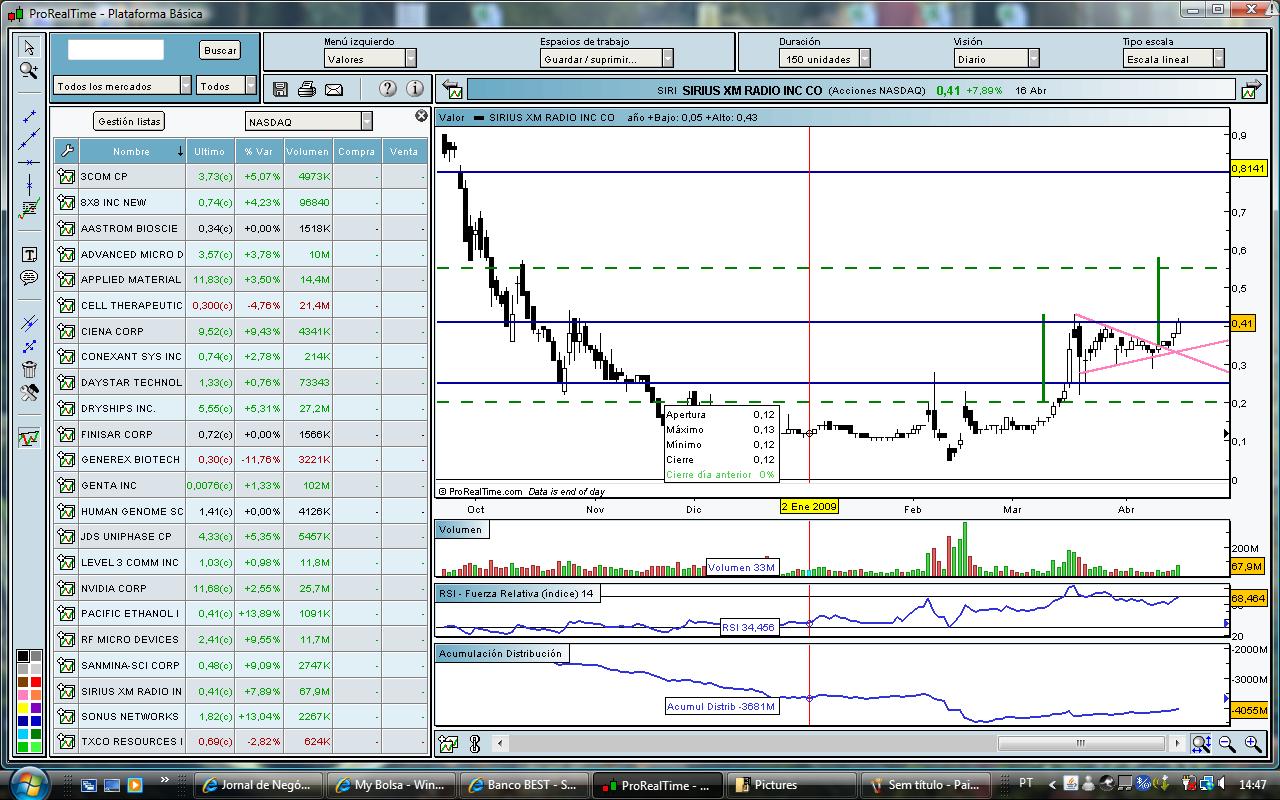The height and width of the screenshot is (800, 1280).
Task: Select SIRIUS XM RADIO IN row
Action: tap(241, 691)
